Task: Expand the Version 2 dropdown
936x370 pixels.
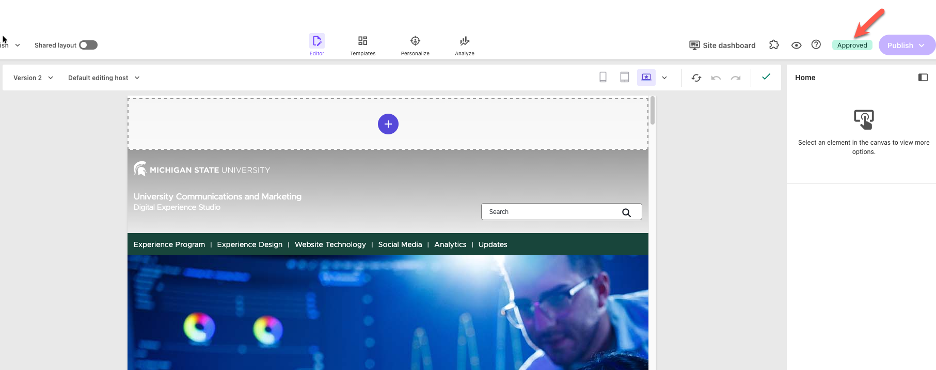Action: [33, 78]
